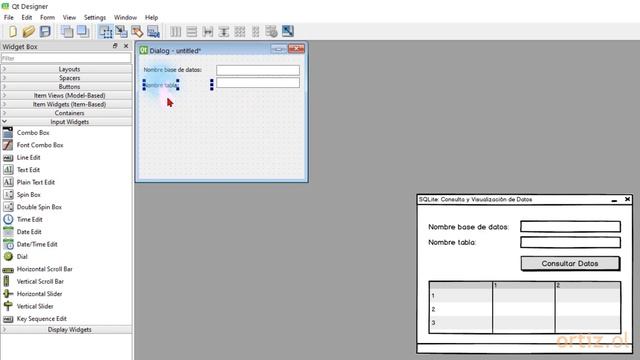Image resolution: width=640 pixels, height=360 pixels.
Task: Click the Bring to Front toolbar icon
Action: tap(83, 31)
